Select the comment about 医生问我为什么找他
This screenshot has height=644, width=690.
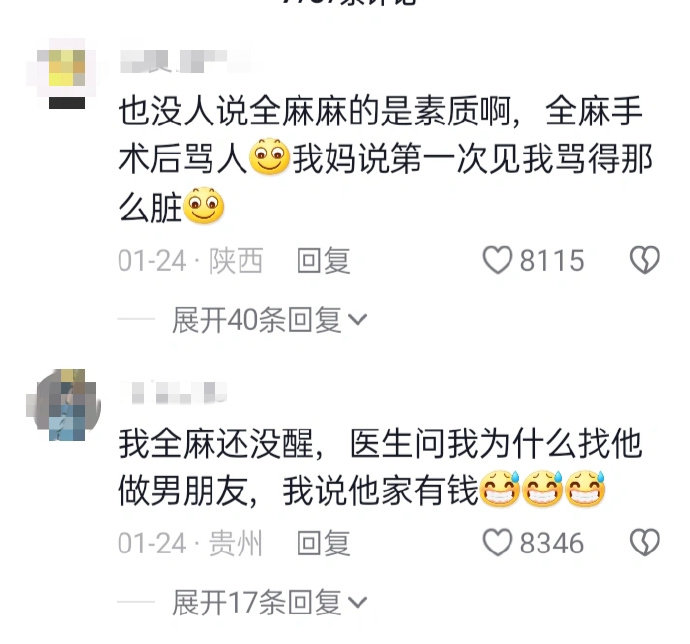[x=381, y=467]
